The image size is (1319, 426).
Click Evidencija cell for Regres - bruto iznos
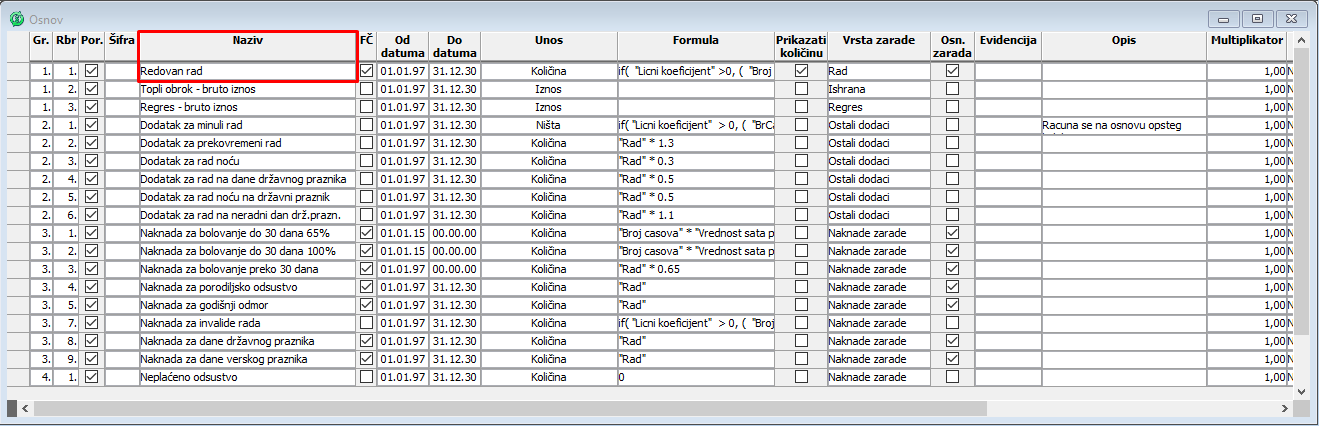(x=1008, y=107)
